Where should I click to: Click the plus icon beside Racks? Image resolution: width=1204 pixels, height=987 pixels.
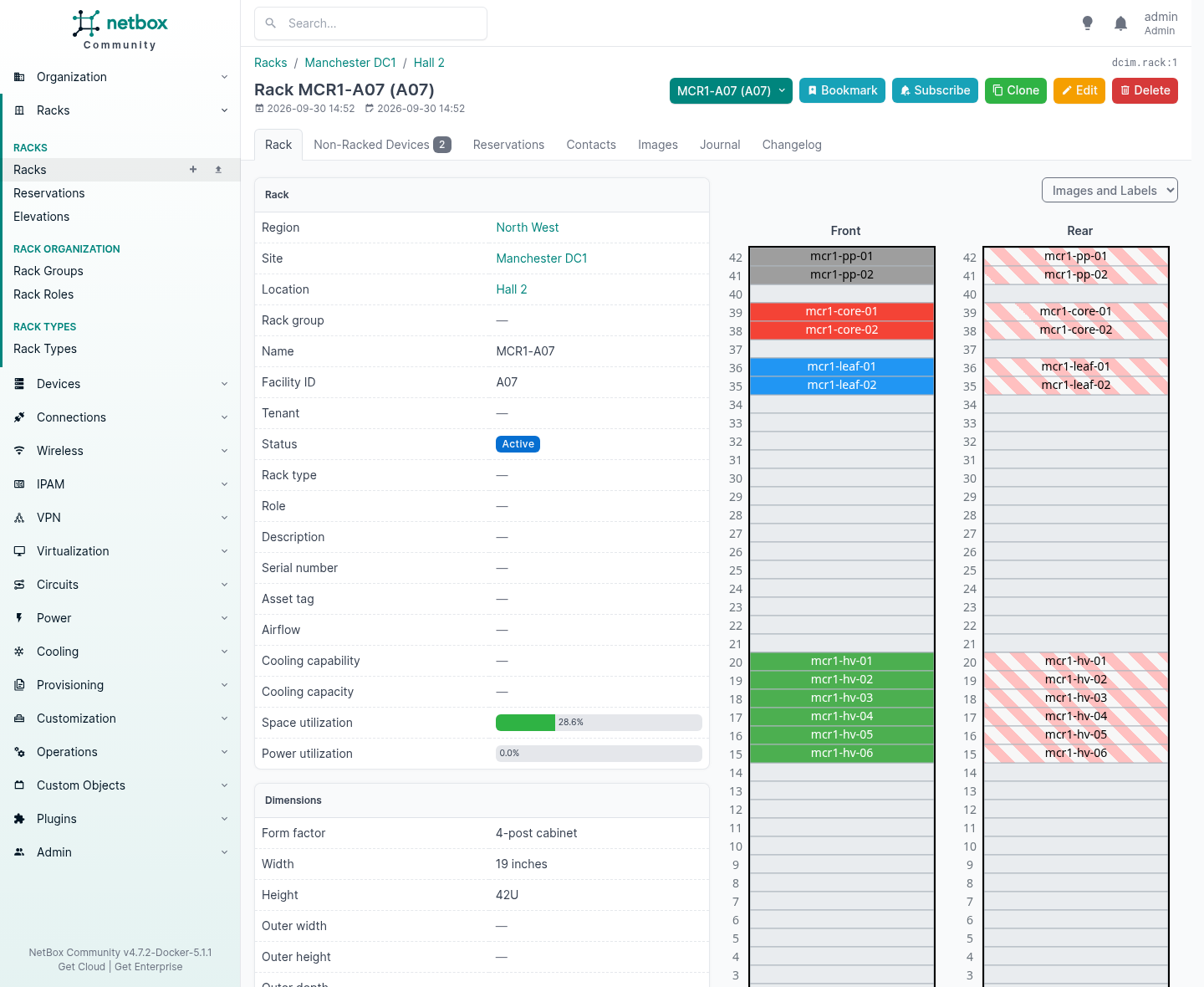(x=193, y=169)
